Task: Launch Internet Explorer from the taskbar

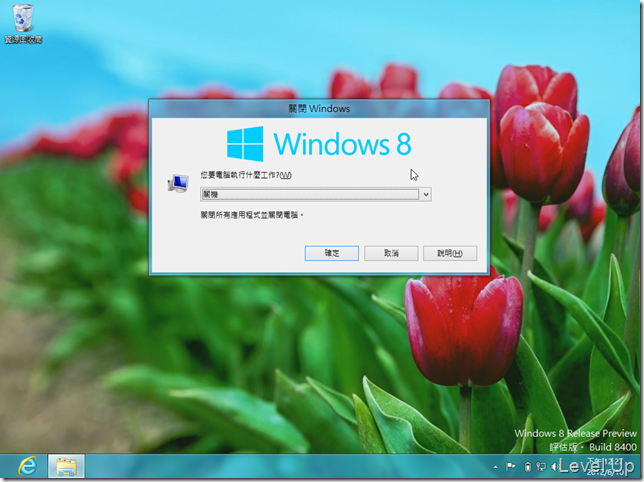Action: [28, 466]
